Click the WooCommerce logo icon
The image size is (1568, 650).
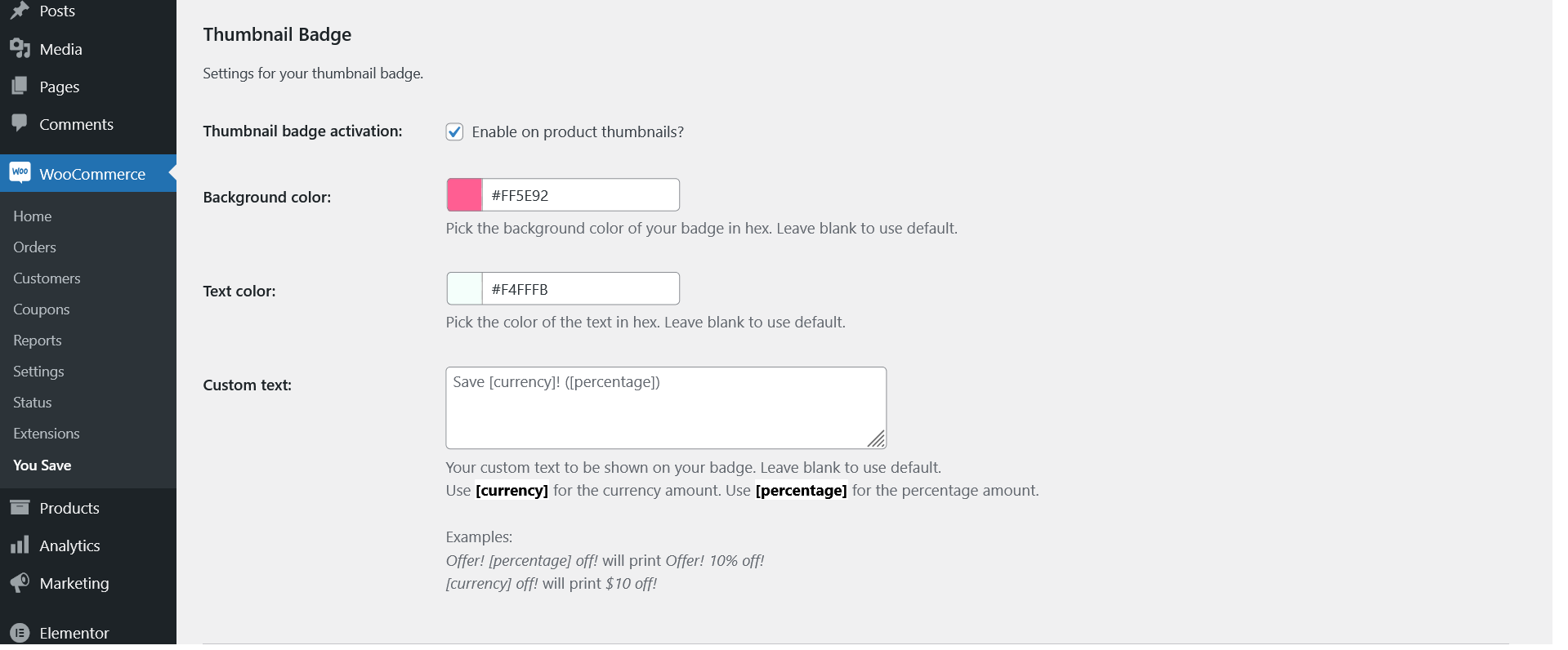pyautogui.click(x=20, y=173)
